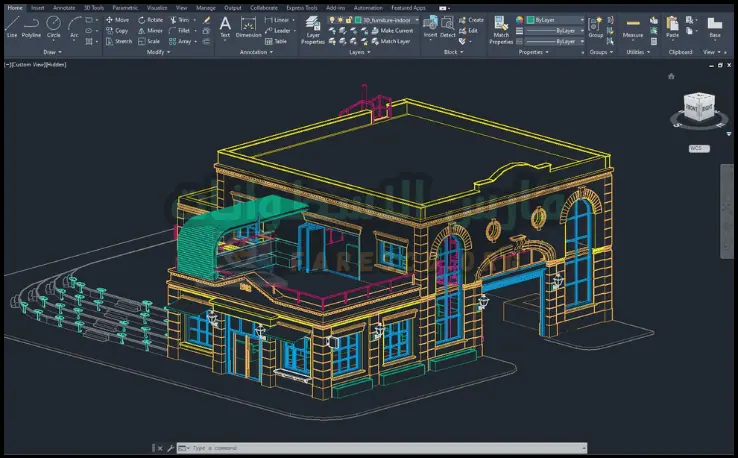Toggle the [-] viewport controls label

click(7, 63)
